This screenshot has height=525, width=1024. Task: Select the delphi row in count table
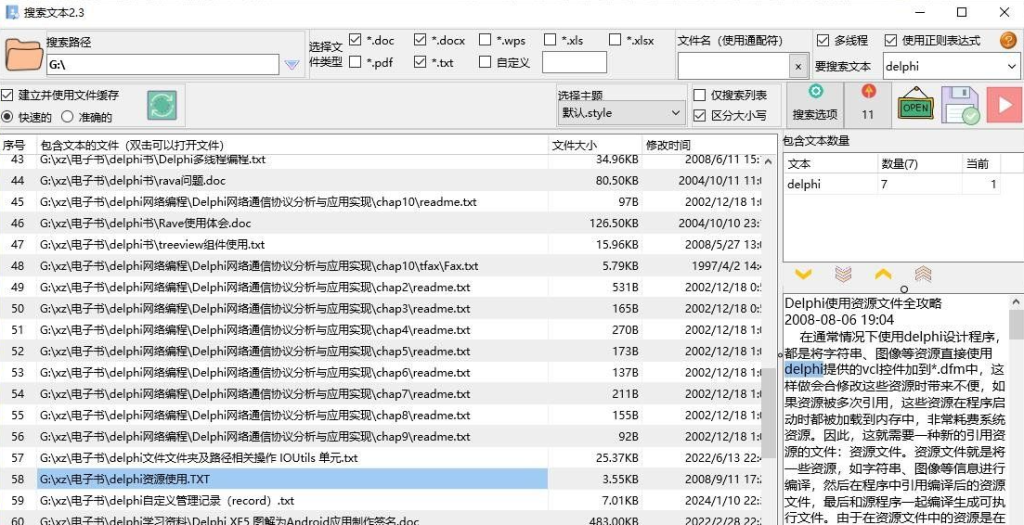click(x=893, y=184)
